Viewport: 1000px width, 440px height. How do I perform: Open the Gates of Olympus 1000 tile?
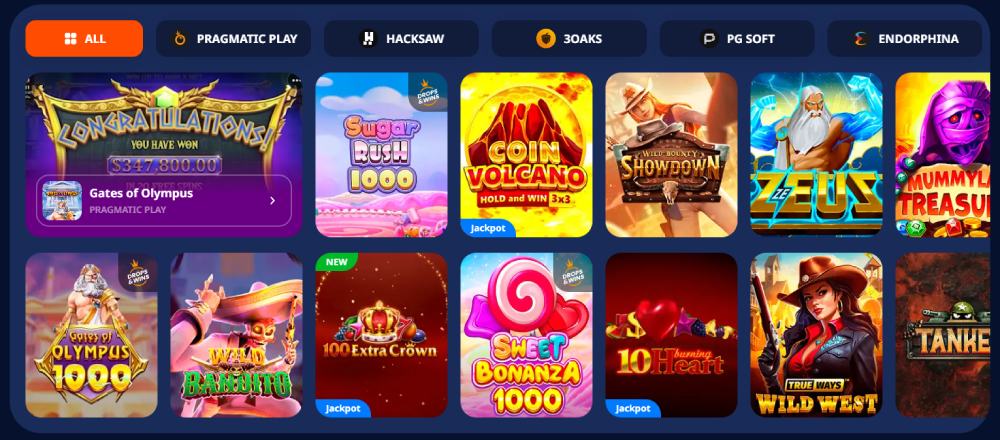[x=91, y=335]
